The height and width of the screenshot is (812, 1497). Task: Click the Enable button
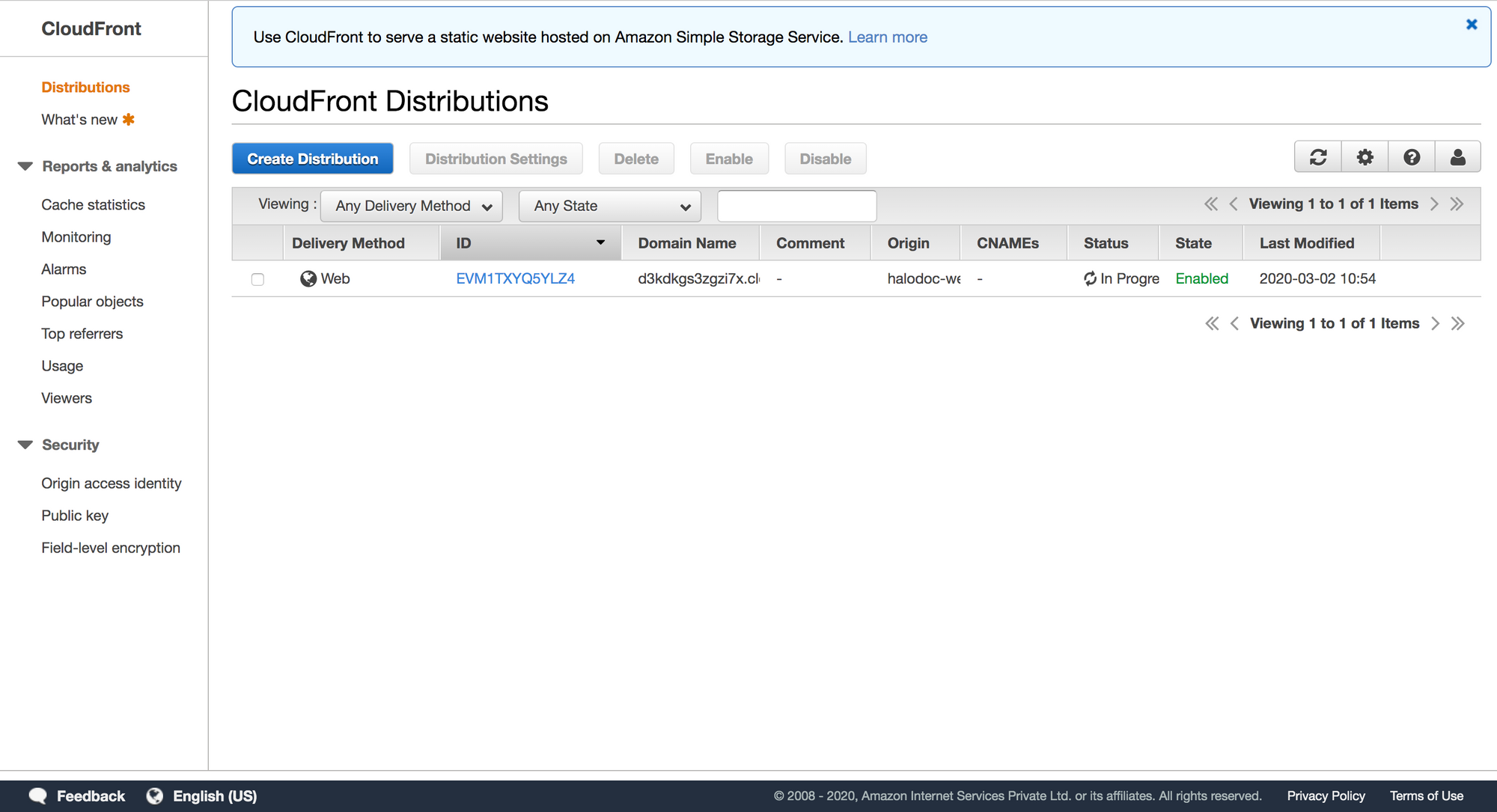[729, 159]
